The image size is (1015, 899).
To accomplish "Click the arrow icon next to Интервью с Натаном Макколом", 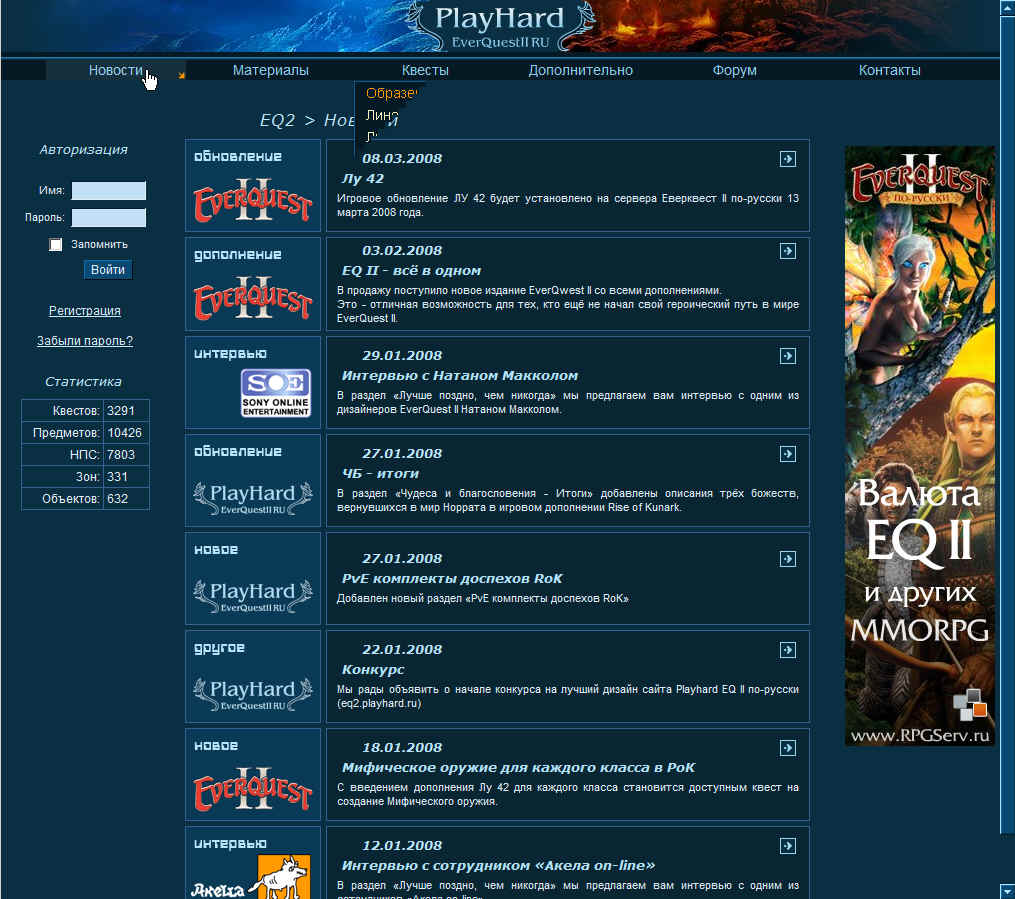I will 788,355.
